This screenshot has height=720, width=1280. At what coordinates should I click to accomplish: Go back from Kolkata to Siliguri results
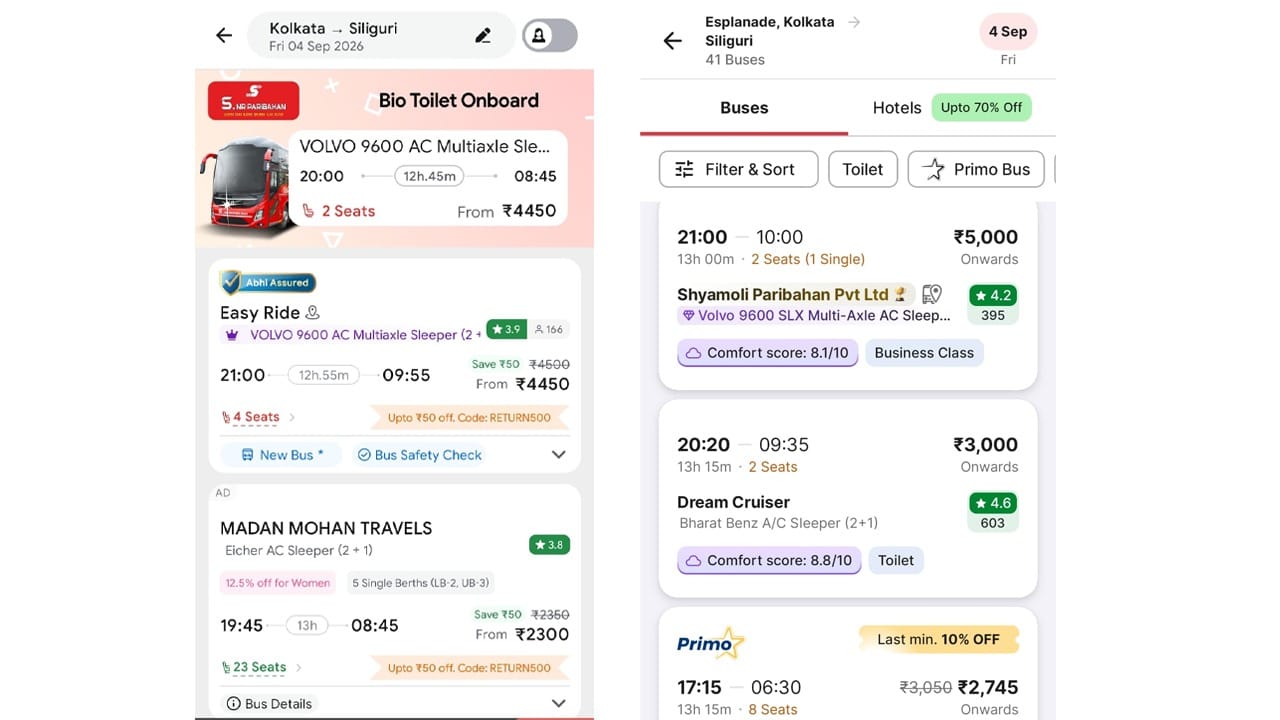click(x=224, y=36)
